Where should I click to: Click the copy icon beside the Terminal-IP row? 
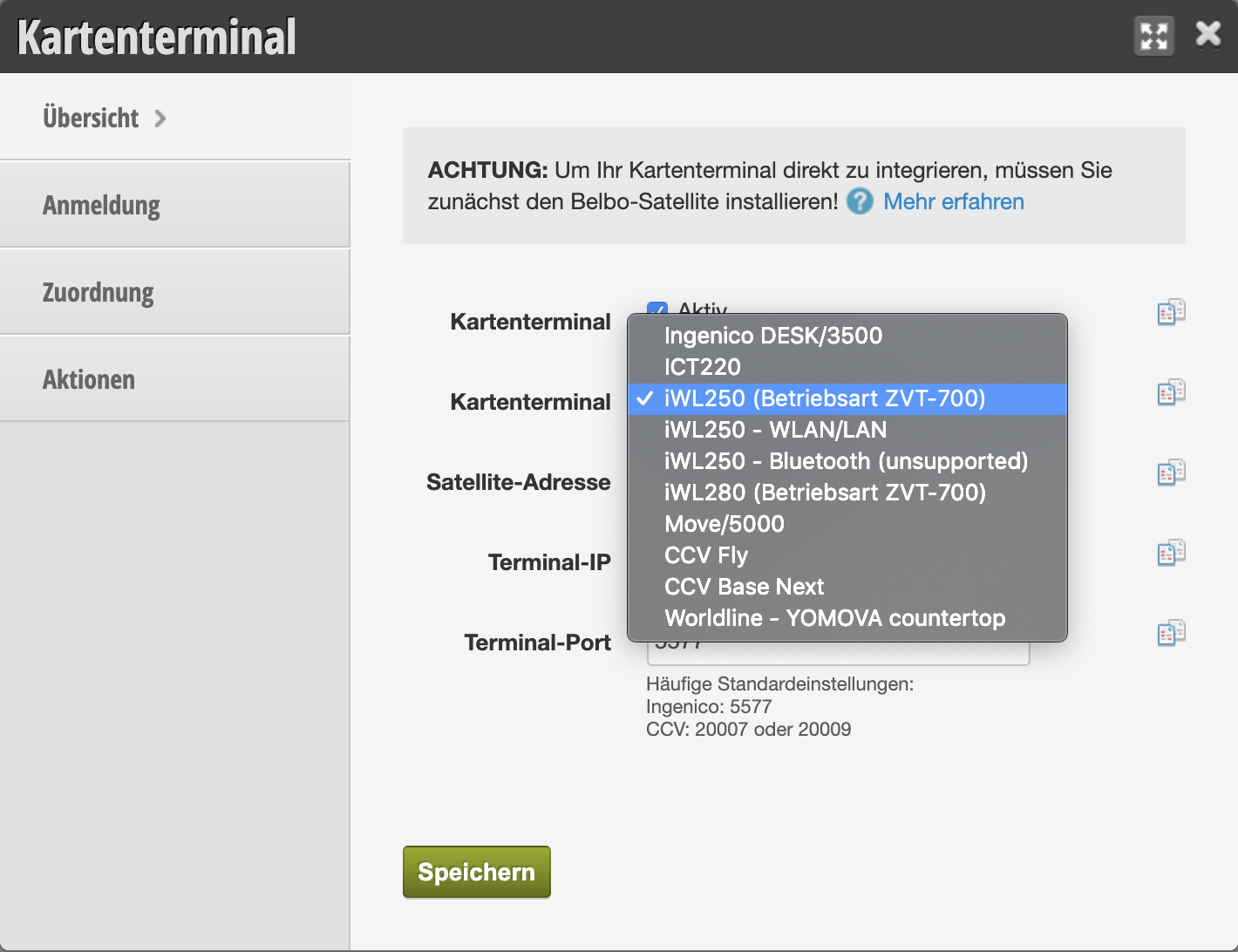1171,553
